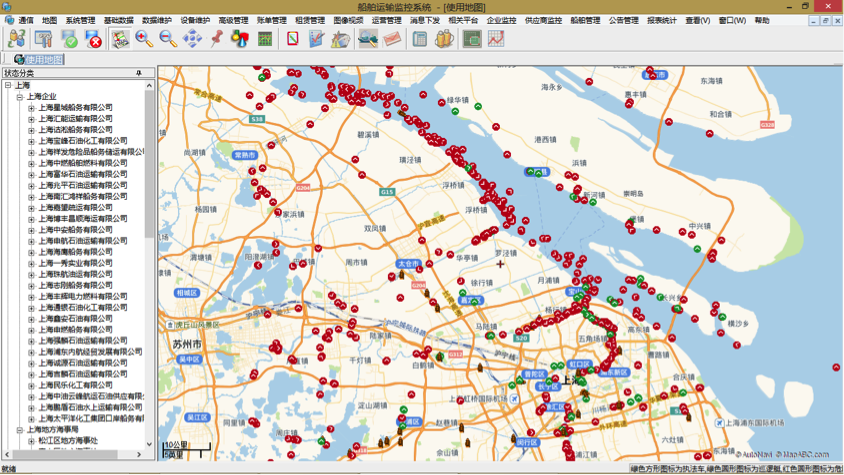
Task: Open the envelope message icon
Action: tap(392, 39)
